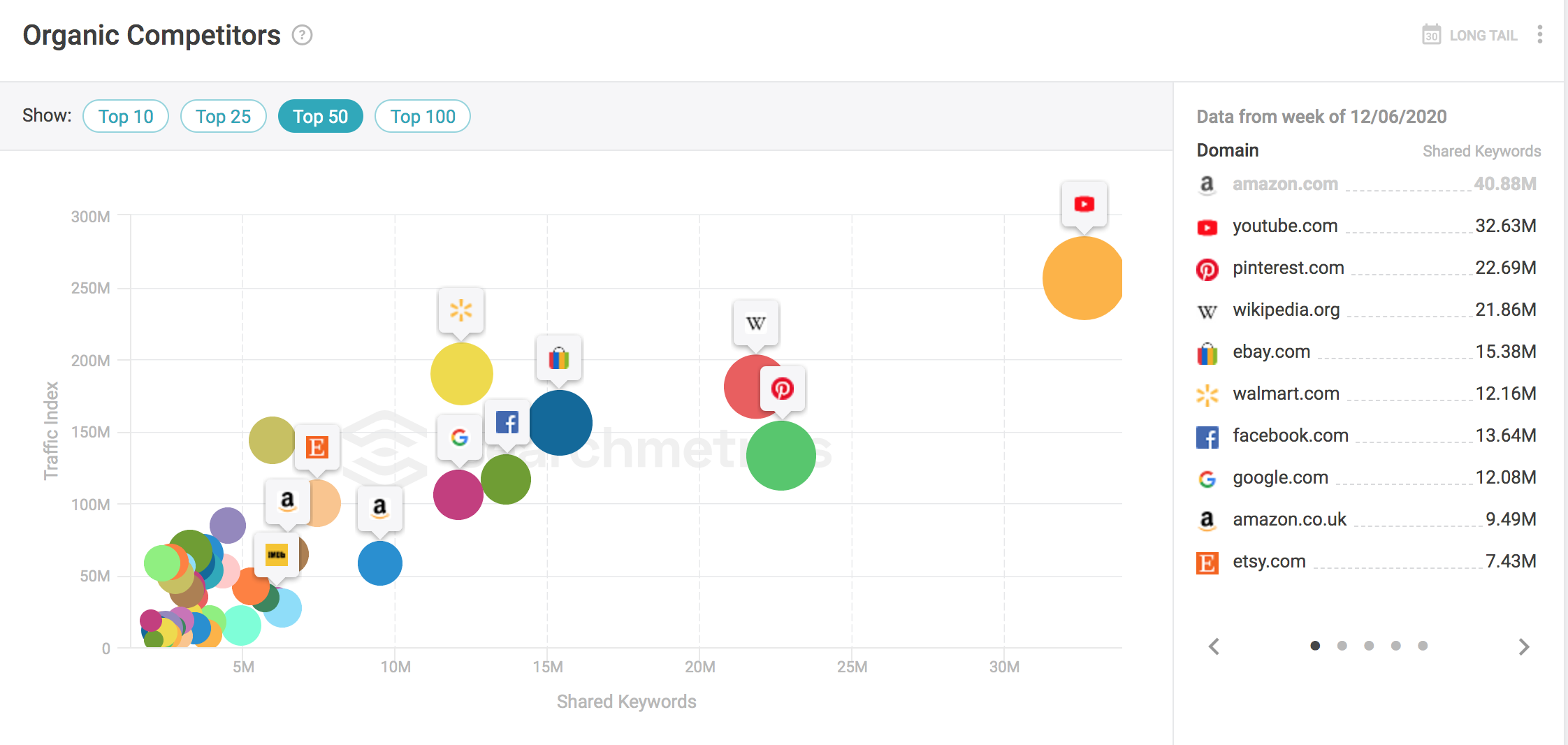
Task: Select the dark green Facebook bubble
Action: click(506, 479)
